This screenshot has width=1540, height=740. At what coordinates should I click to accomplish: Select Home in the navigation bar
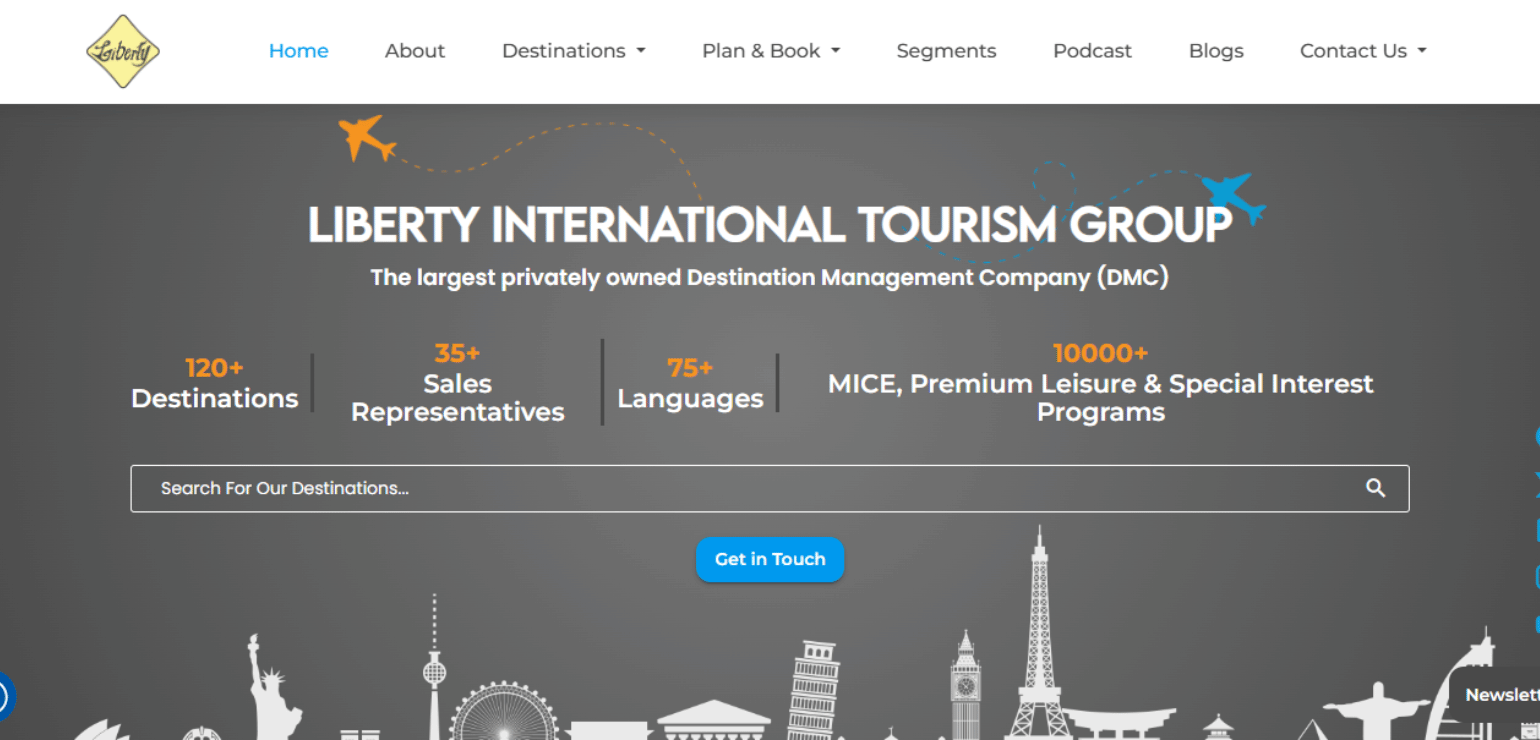click(298, 50)
